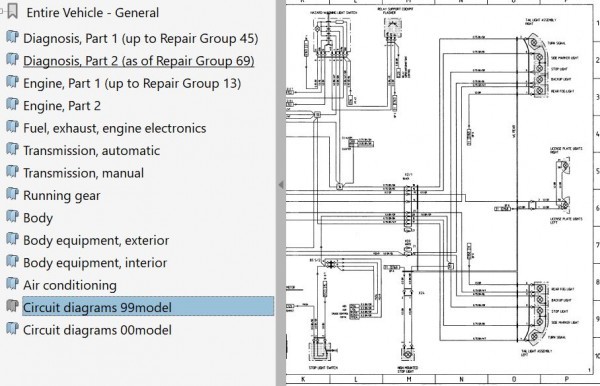This screenshot has width=600, height=386.
Task: Click bookmark icon next to Transmission, automatic
Action: 12,149
